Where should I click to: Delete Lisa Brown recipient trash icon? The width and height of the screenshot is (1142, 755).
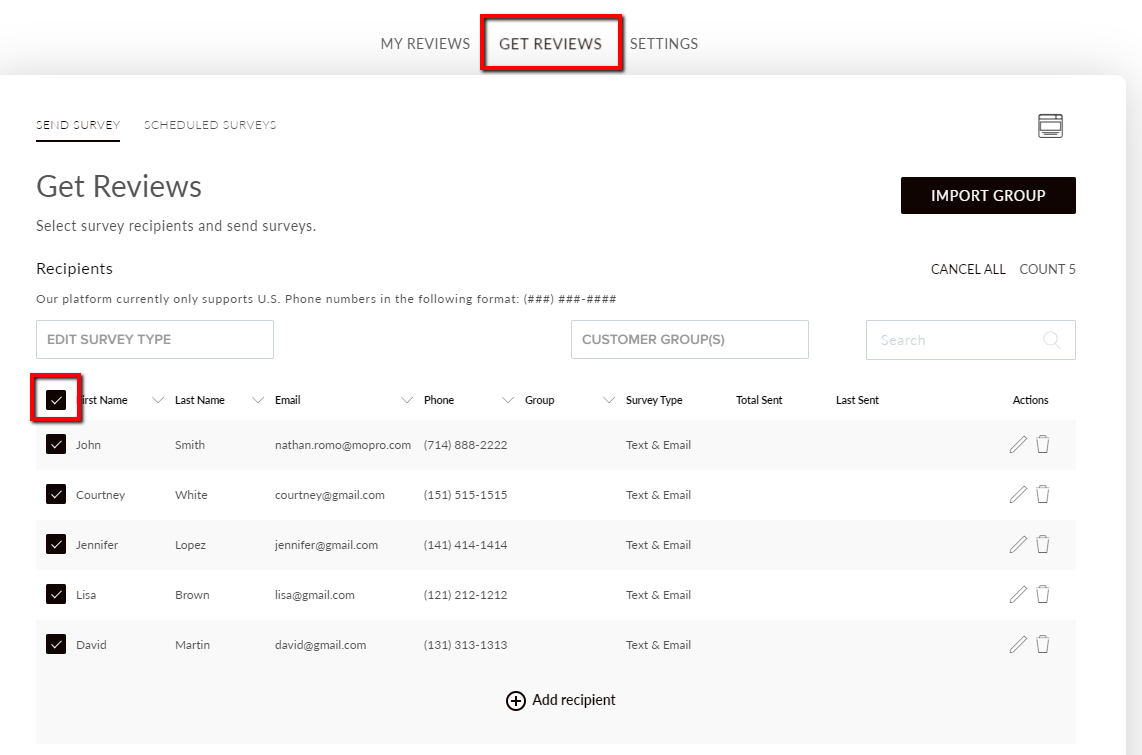pyautogui.click(x=1043, y=594)
